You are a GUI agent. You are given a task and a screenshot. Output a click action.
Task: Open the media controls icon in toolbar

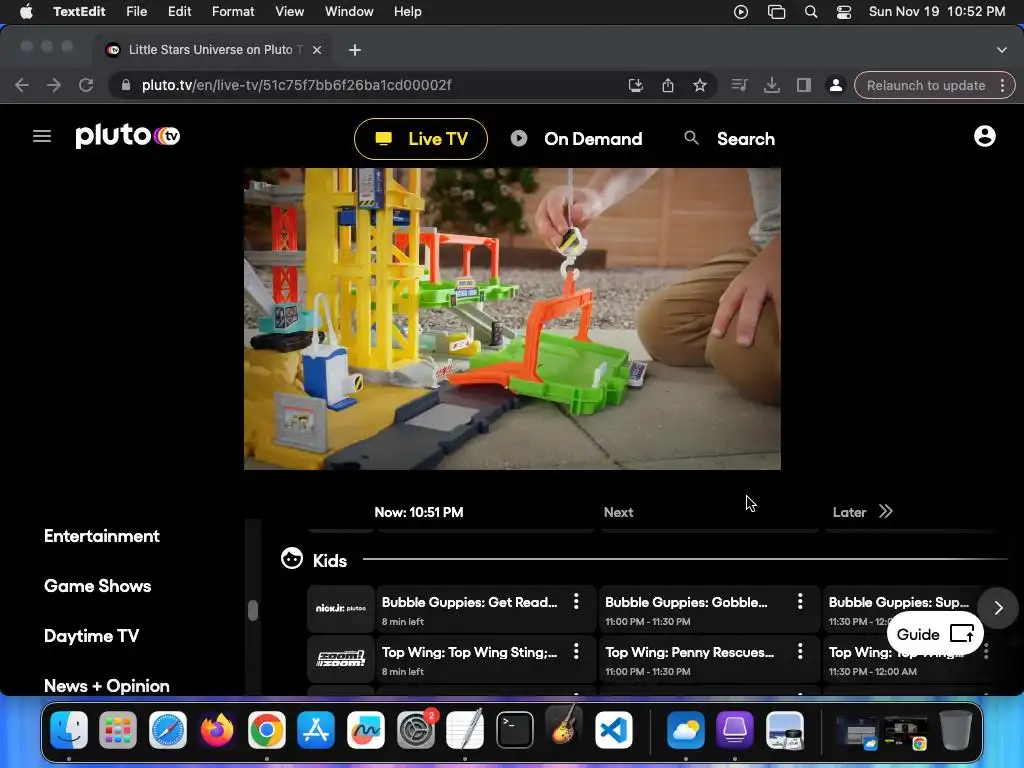pyautogui.click(x=739, y=85)
